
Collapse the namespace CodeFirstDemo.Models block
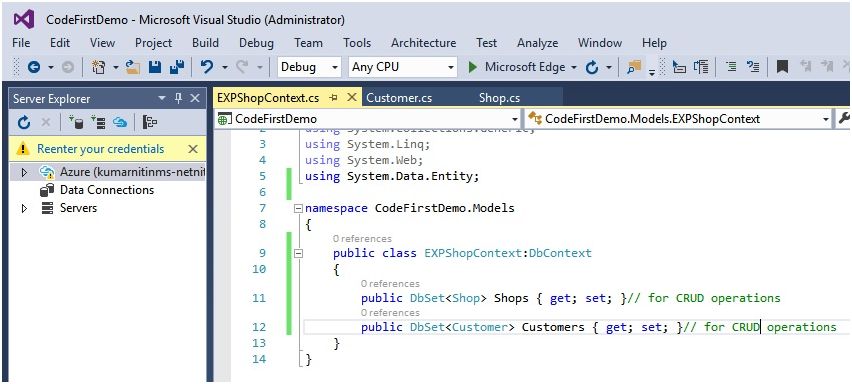[x=297, y=208]
